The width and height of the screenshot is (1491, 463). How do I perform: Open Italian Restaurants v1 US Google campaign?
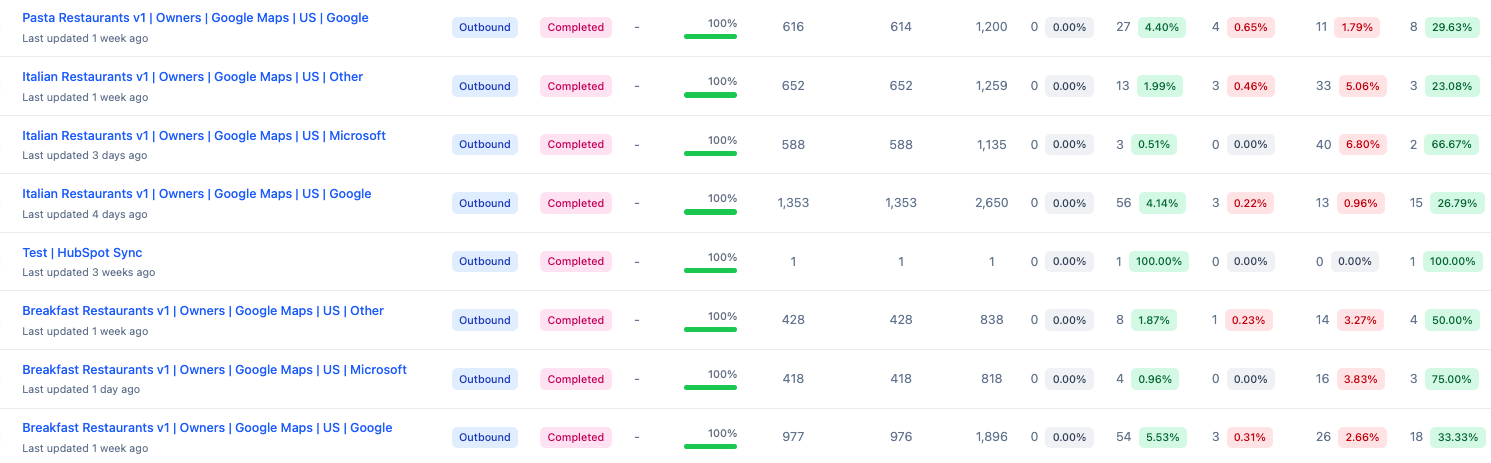click(x=196, y=194)
